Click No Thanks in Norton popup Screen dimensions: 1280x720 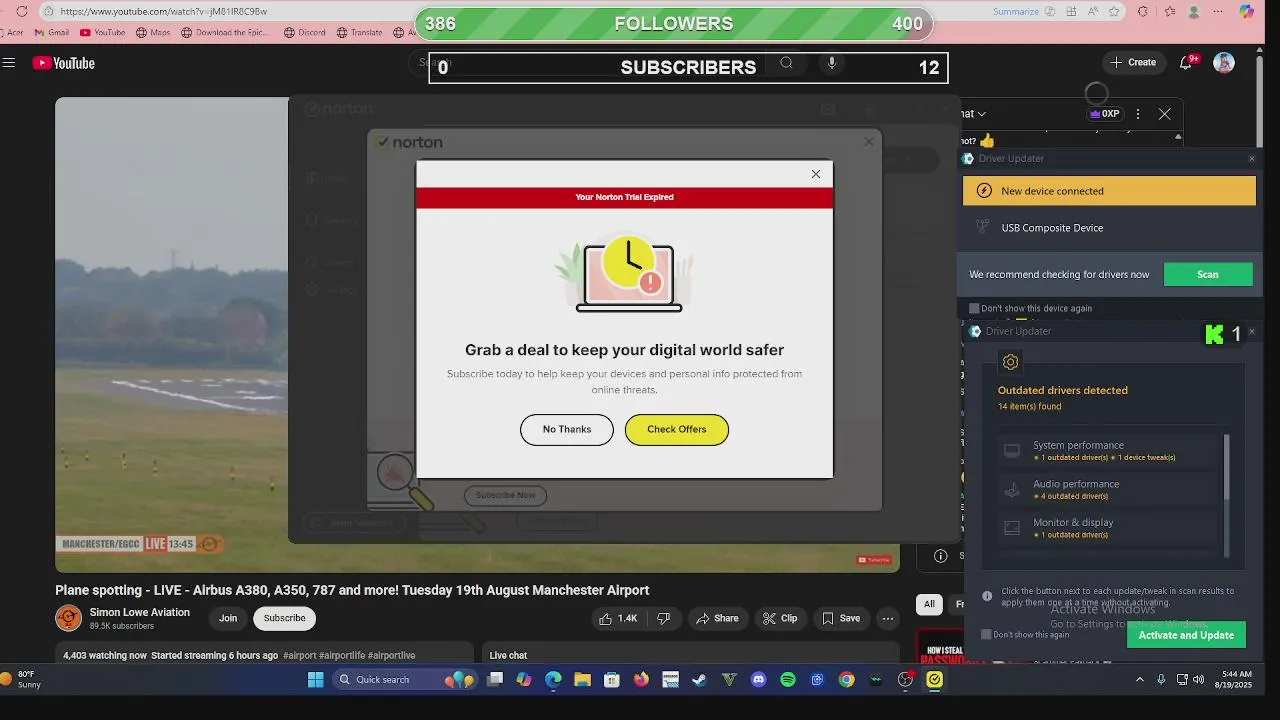tap(567, 429)
